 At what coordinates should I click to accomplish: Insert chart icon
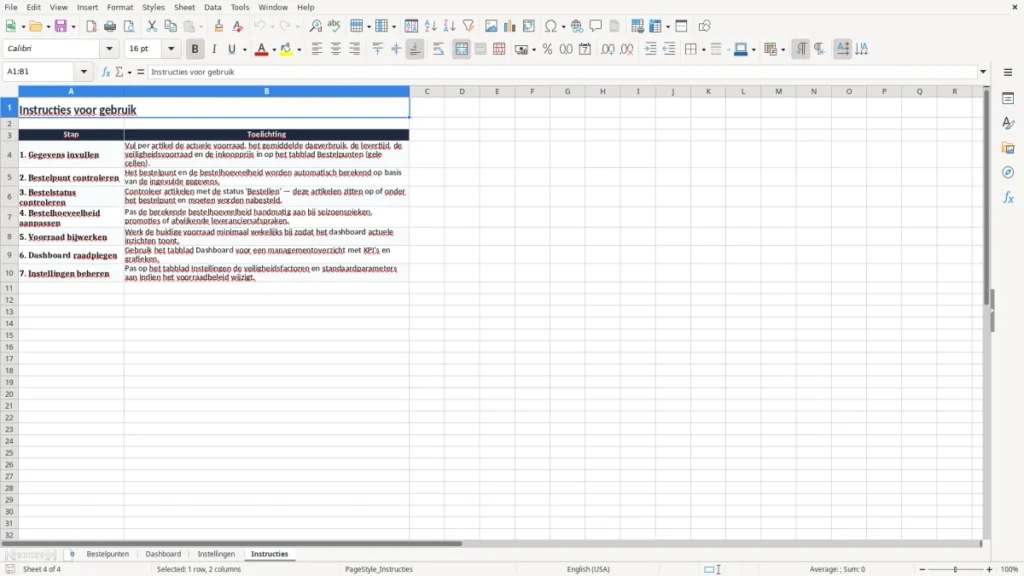point(510,26)
